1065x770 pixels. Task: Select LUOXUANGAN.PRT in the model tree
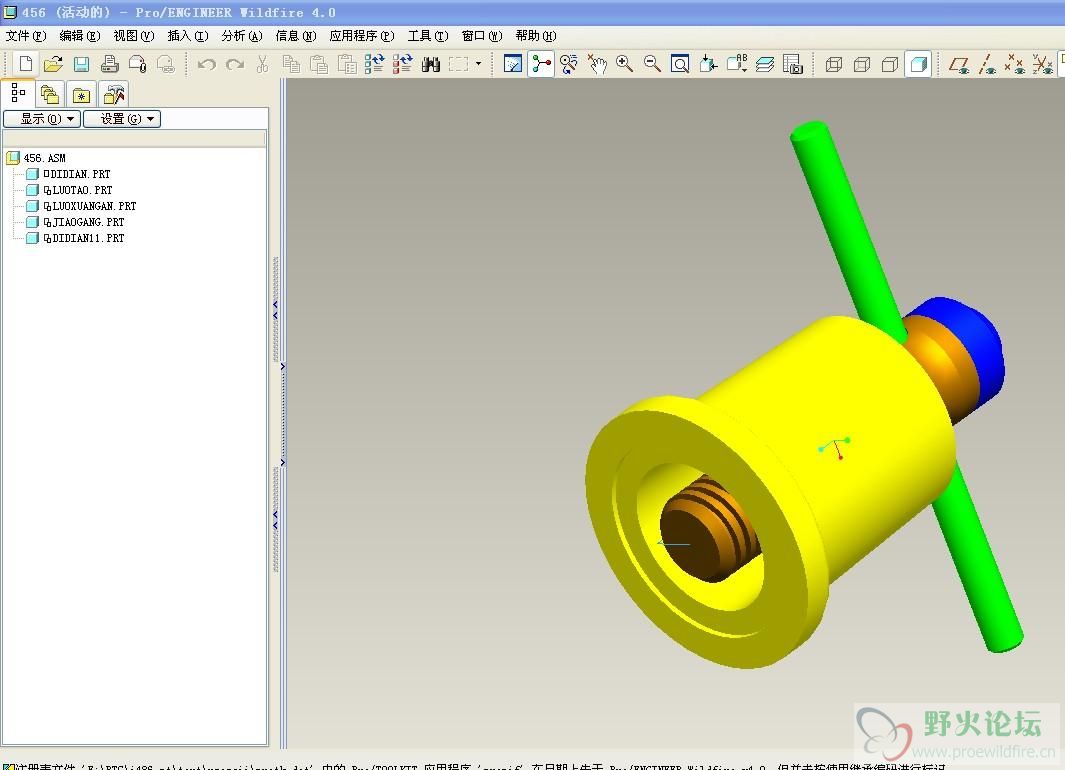(x=90, y=206)
